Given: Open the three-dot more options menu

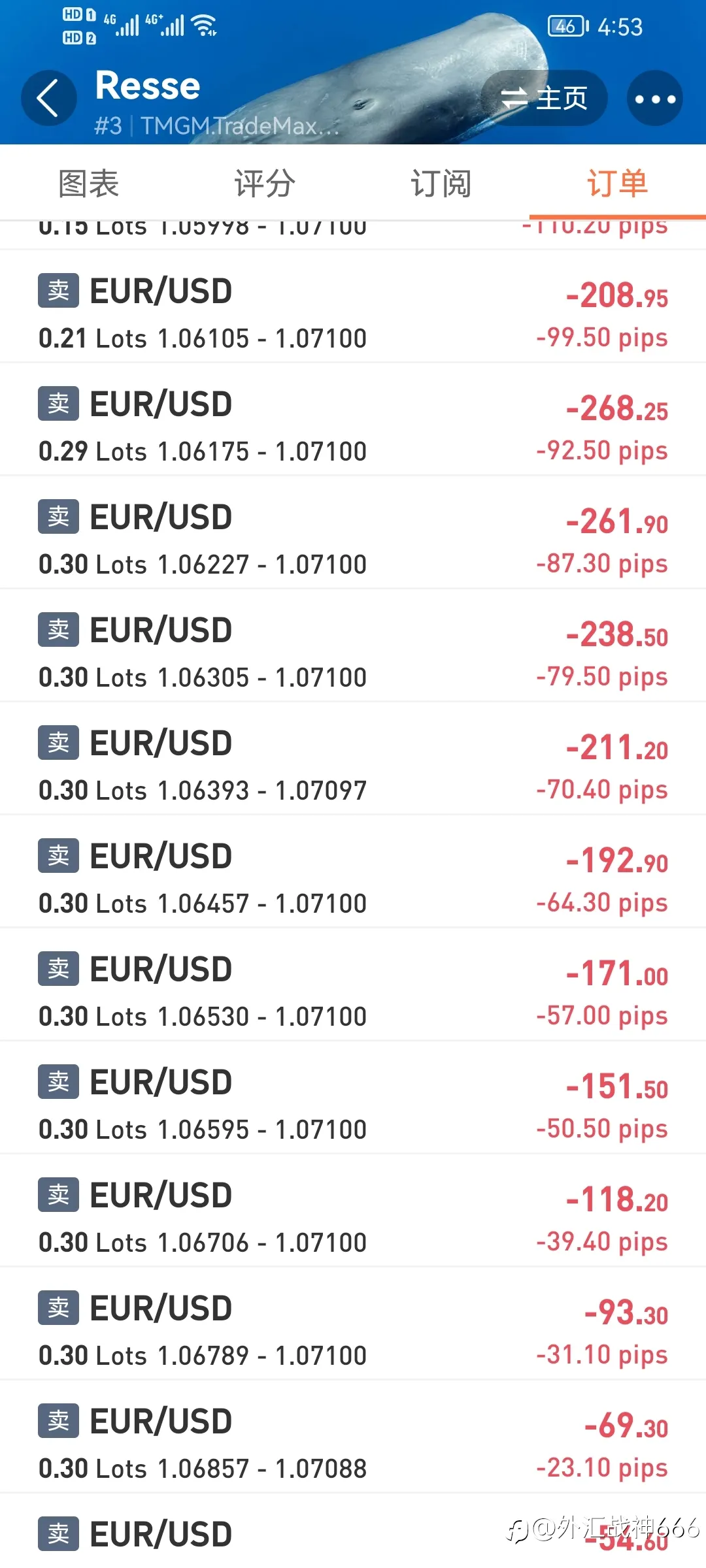Looking at the screenshot, I should click(655, 98).
